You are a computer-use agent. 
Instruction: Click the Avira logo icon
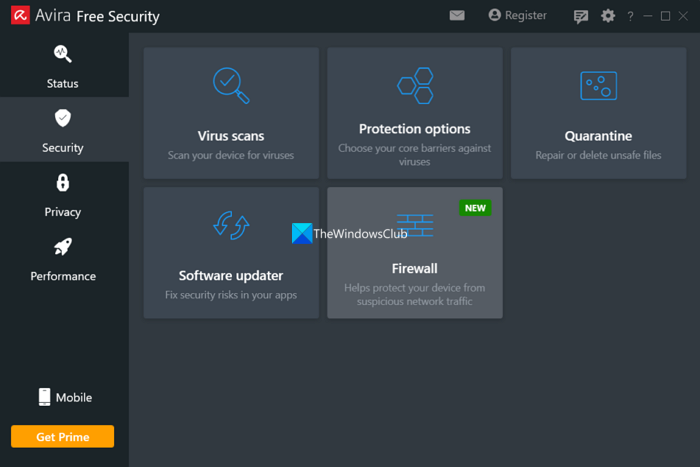click(x=19, y=16)
